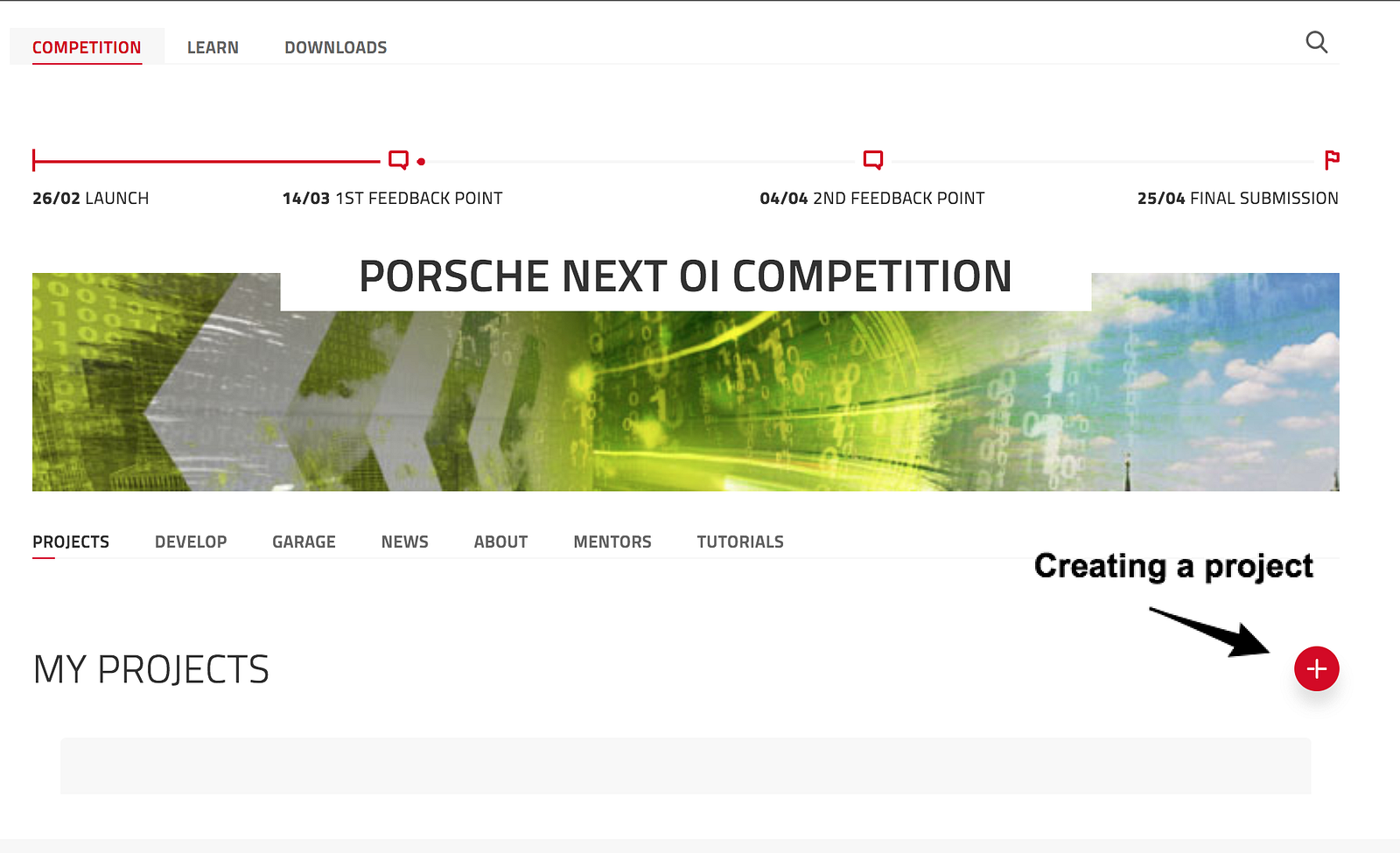Click the 26/02 Launch date label
This screenshot has height=853, width=1400.
click(x=91, y=199)
